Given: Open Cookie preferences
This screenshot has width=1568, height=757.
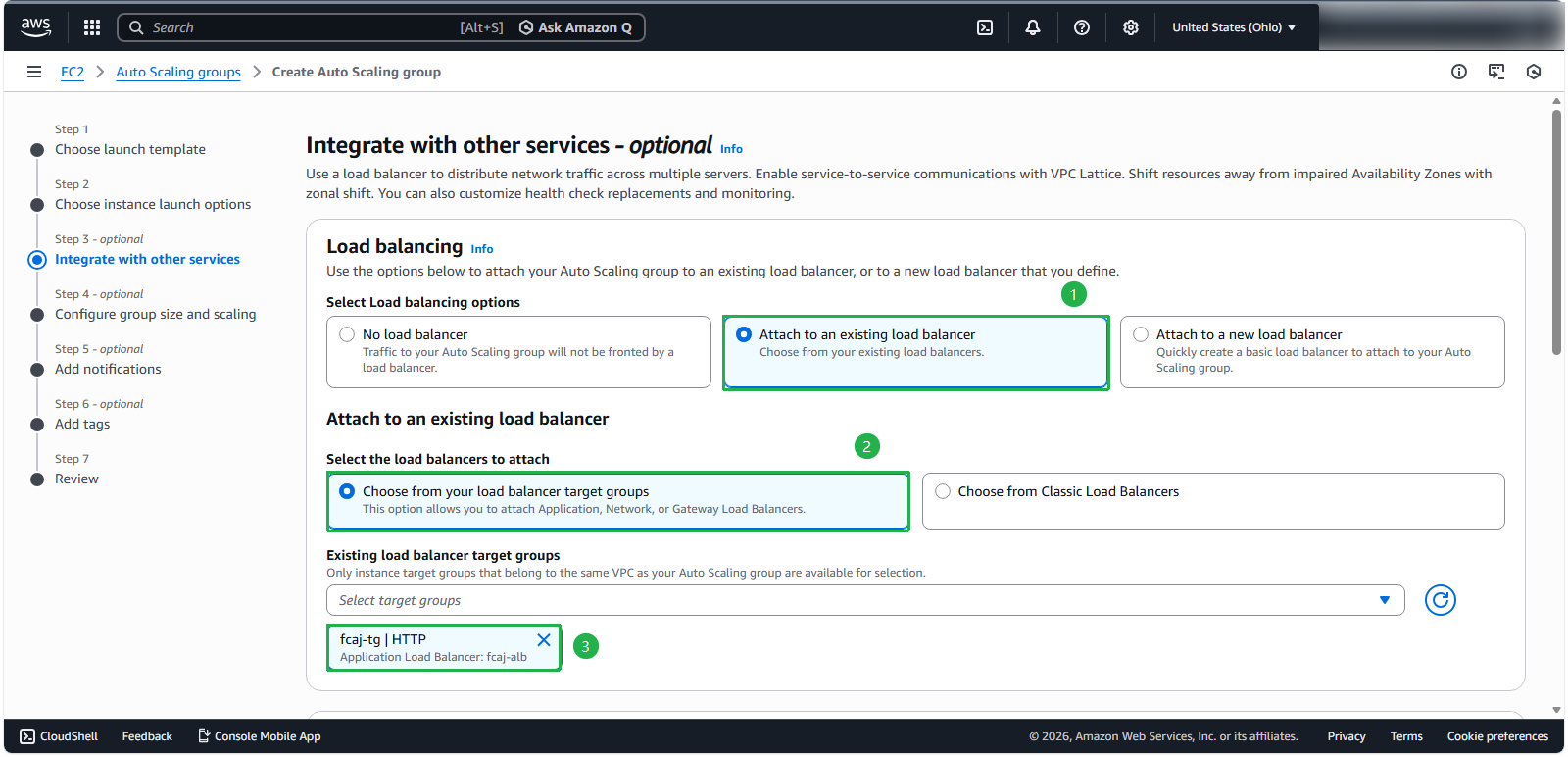Looking at the screenshot, I should click(x=1497, y=736).
